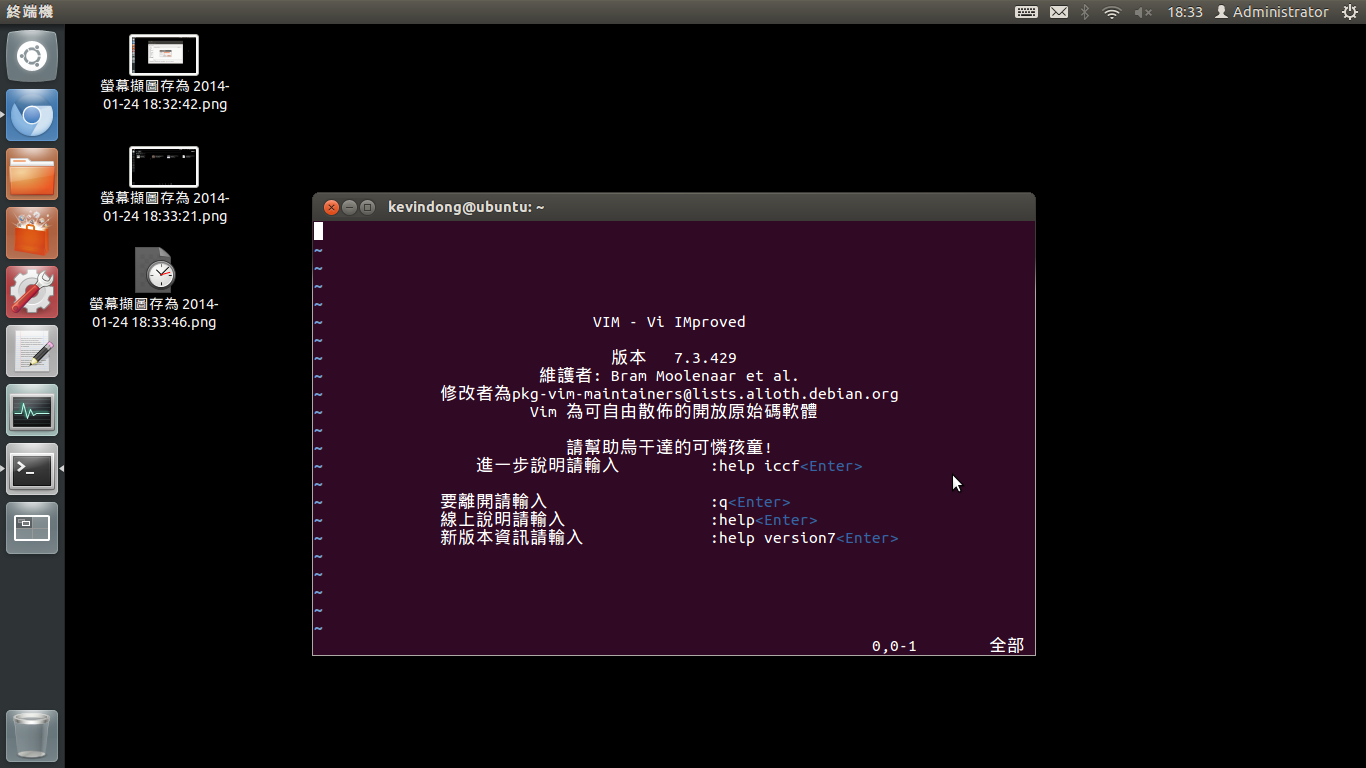Open the keyboard indicator in the top panel

click(1026, 12)
